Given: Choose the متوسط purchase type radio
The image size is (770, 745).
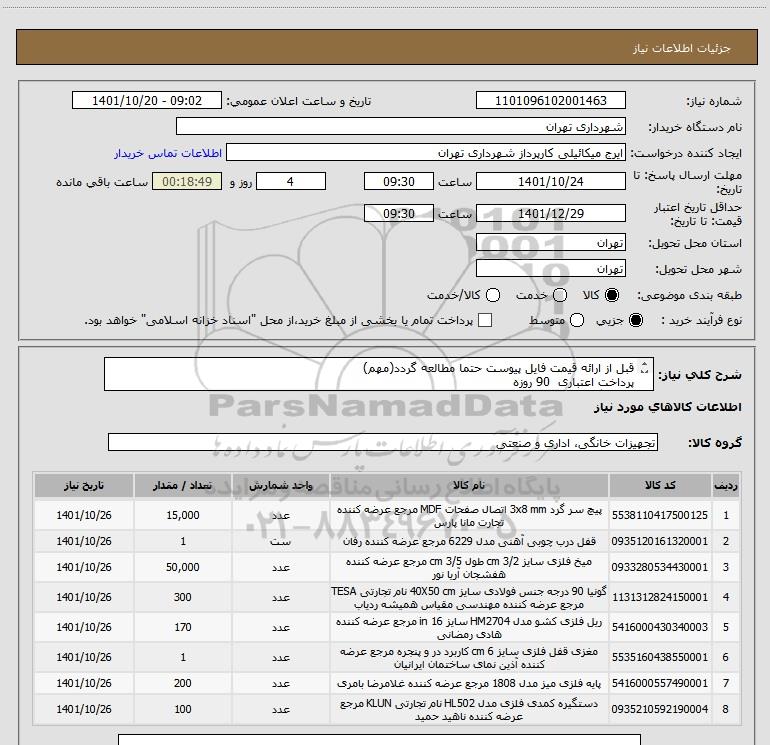Looking at the screenshot, I should [577, 320].
